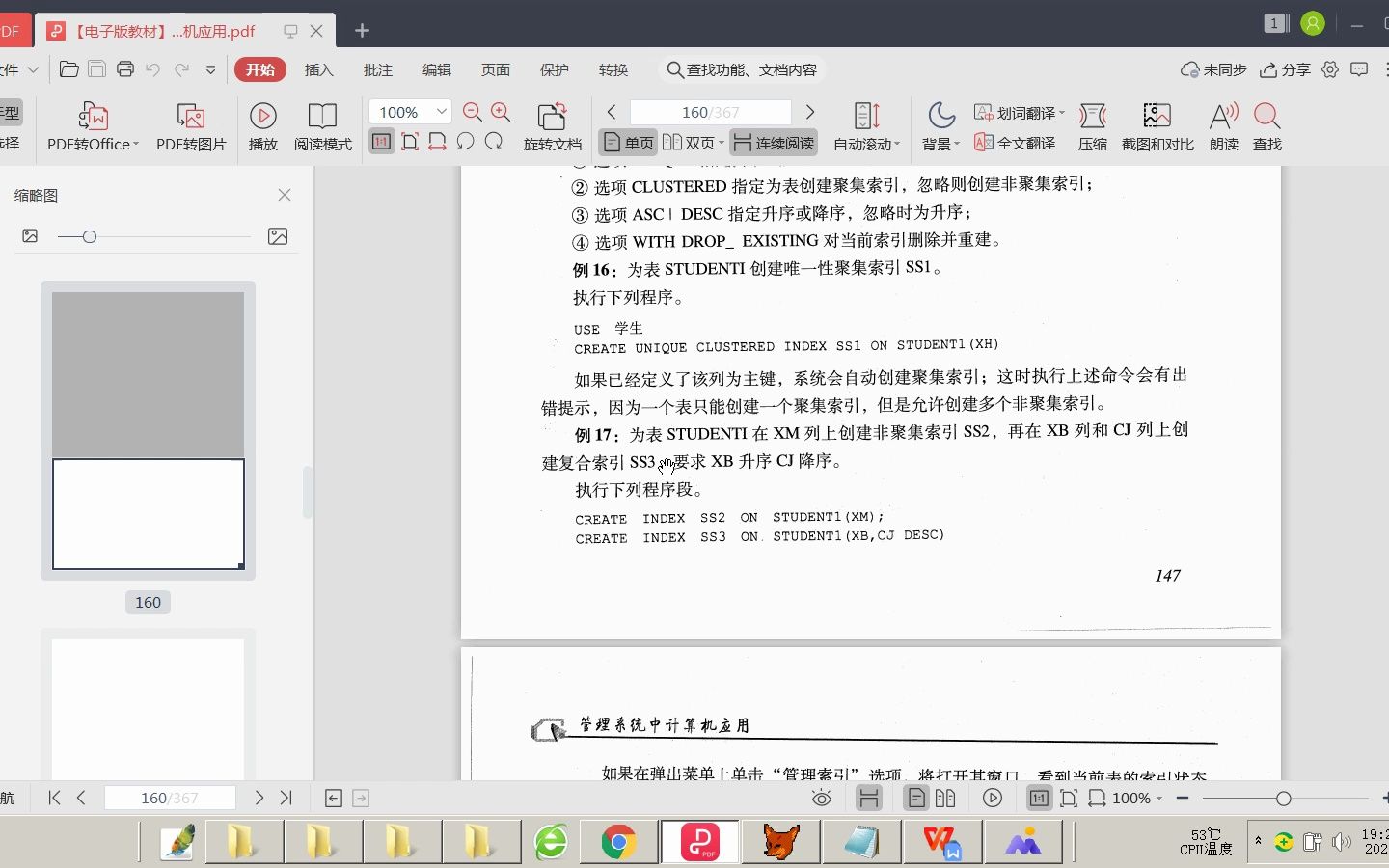Select the 旋转文档 rotate document tool
1389x868 pixels.
point(552,126)
